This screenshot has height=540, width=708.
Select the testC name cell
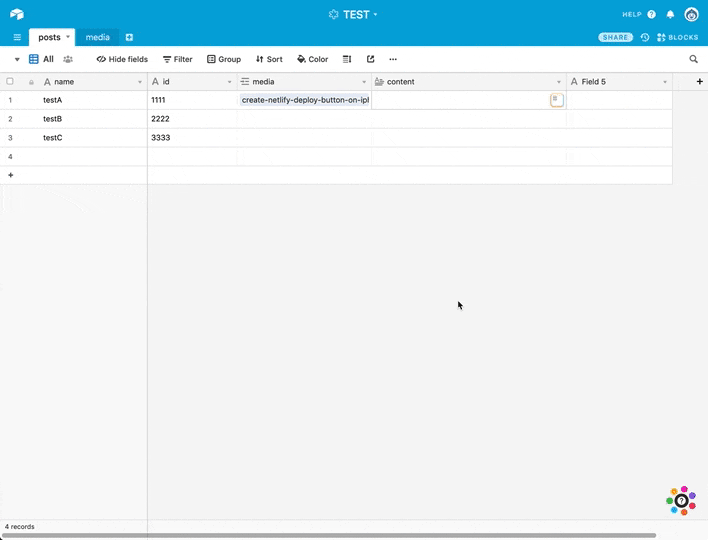click(x=93, y=138)
